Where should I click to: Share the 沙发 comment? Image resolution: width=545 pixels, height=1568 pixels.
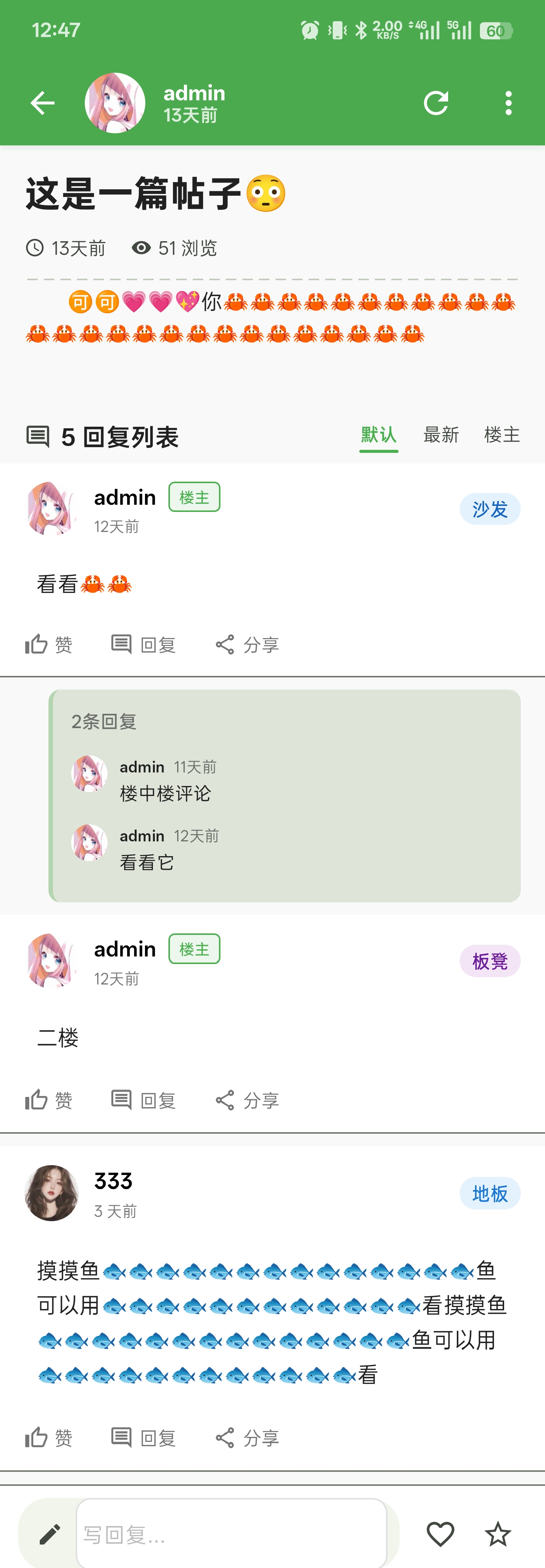click(x=248, y=644)
